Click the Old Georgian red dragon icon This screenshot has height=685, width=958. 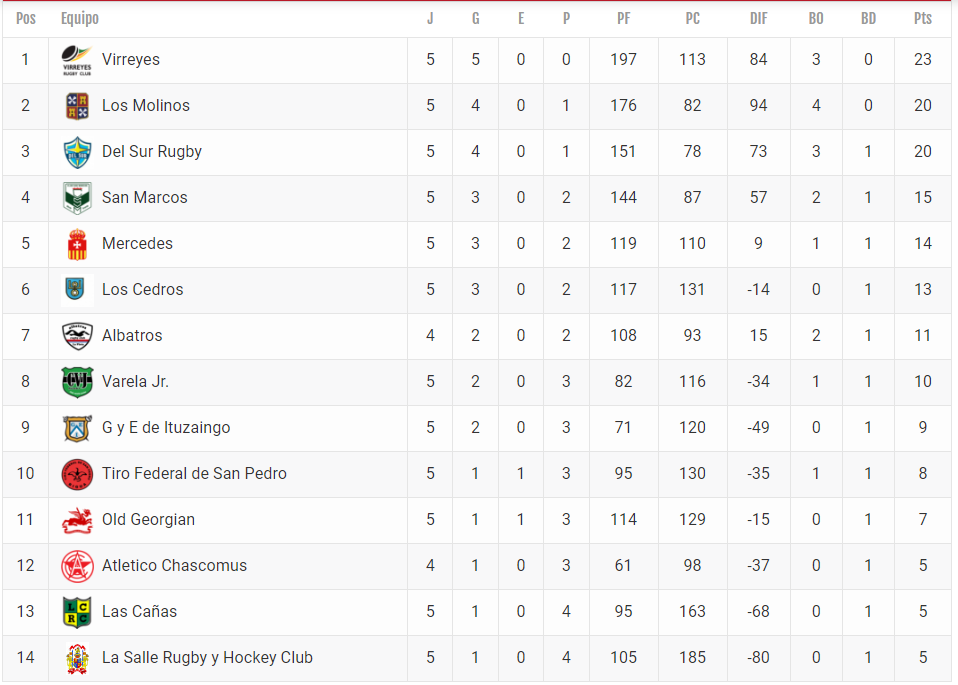[77, 520]
